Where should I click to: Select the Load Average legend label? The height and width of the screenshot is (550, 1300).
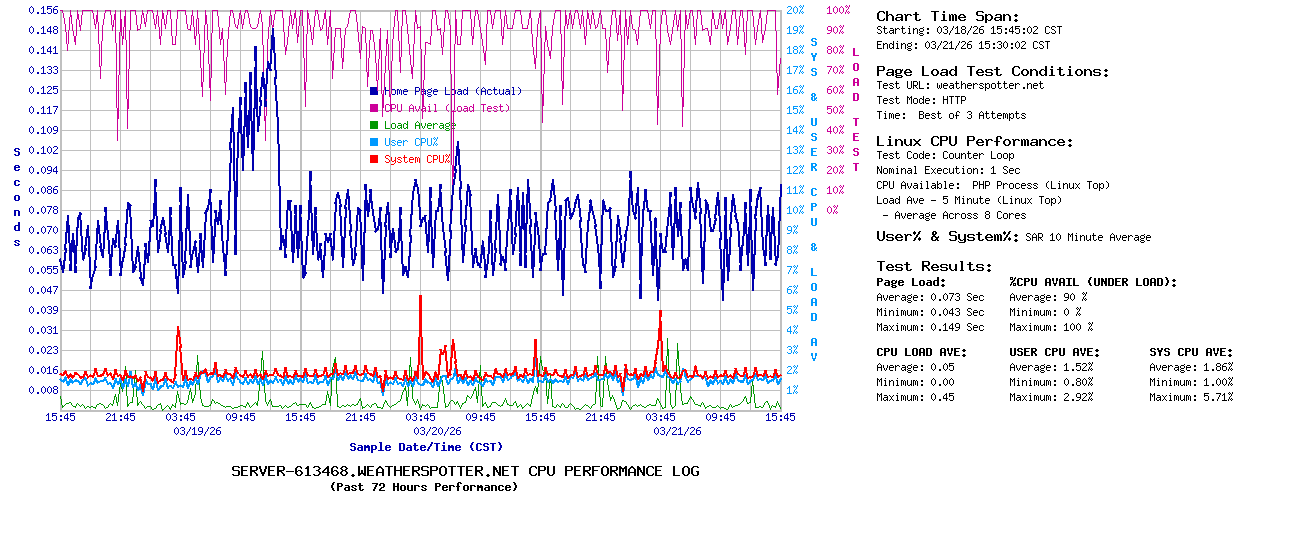[x=419, y=125]
